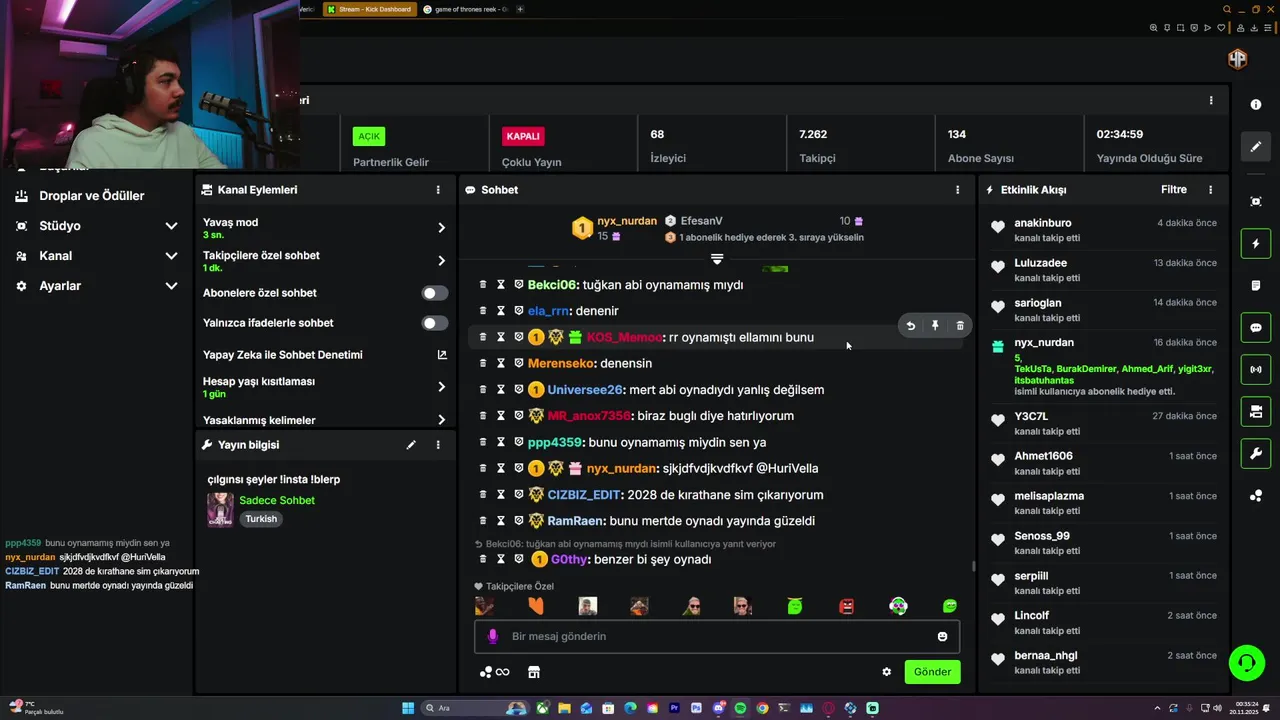
Task: Toggle Yalnızca ifadelerle sohbet switch
Action: [x=435, y=323]
